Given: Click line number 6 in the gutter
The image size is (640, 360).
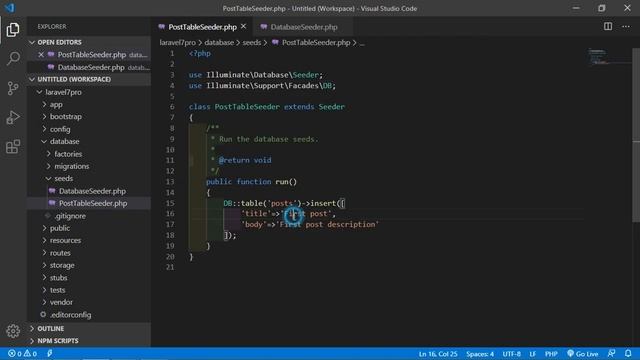Looking at the screenshot, I should point(172,107).
